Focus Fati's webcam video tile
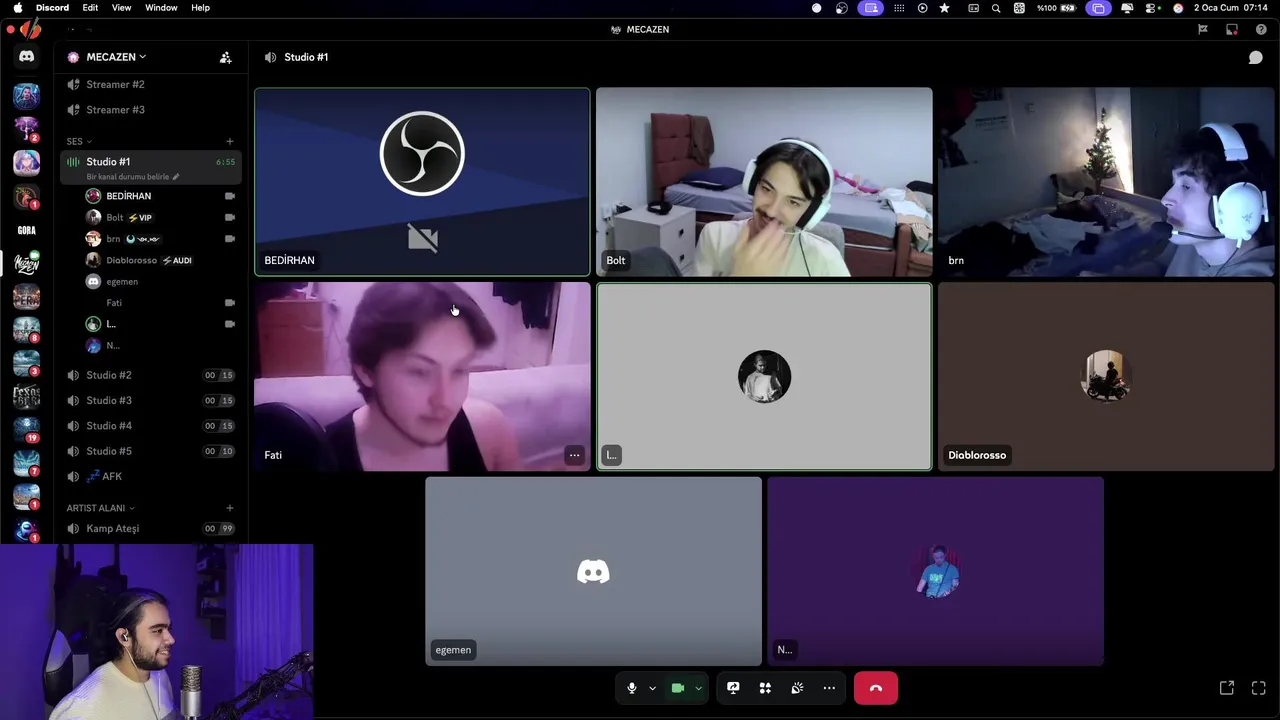 point(422,376)
